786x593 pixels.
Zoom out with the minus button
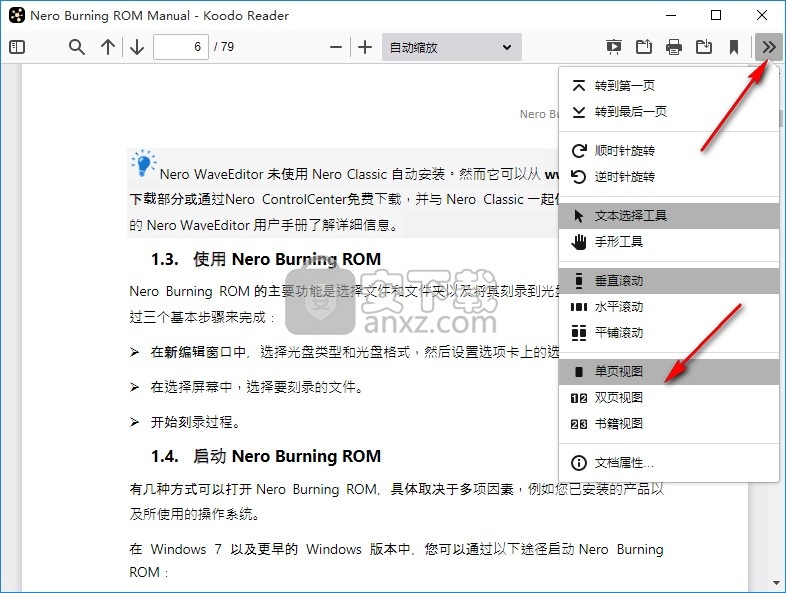(336, 47)
